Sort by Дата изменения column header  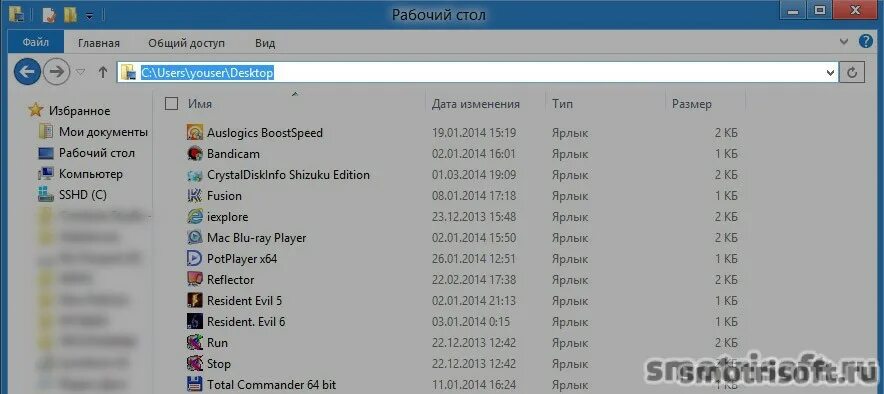[476, 104]
